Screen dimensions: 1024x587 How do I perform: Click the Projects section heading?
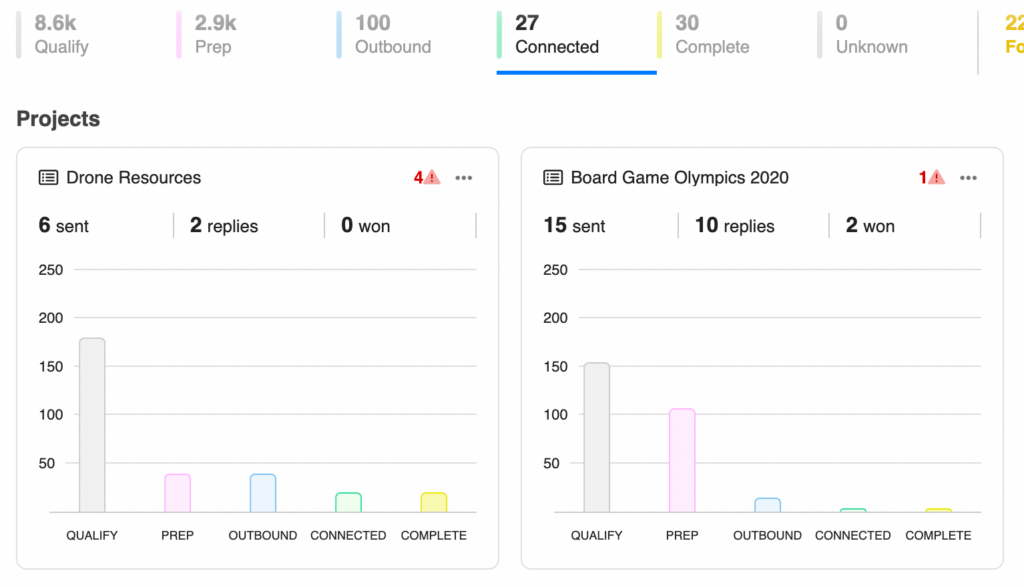[57, 118]
